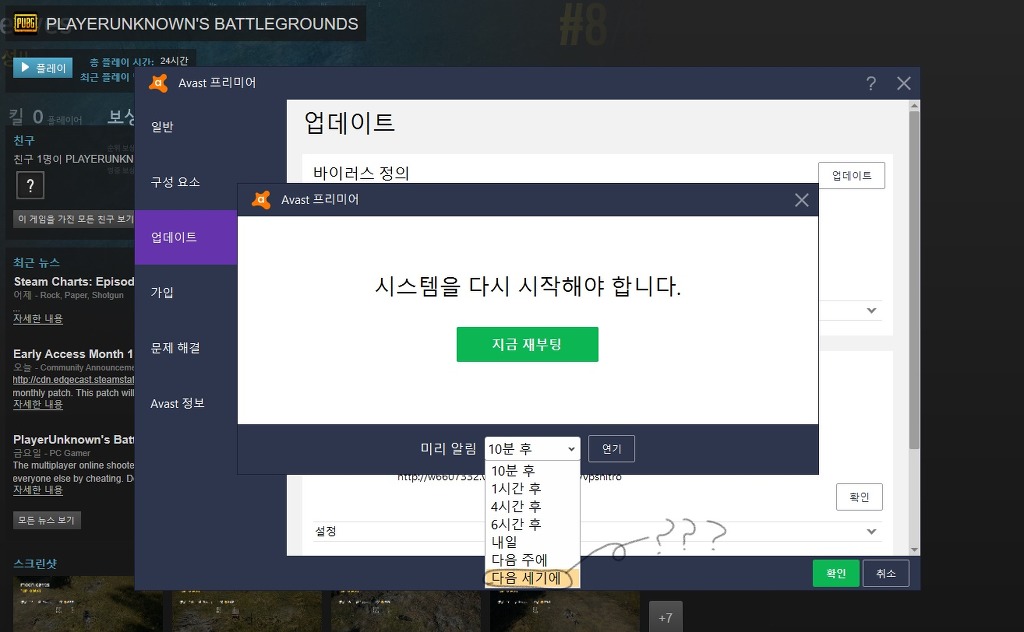The width and height of the screenshot is (1024, 632).
Task: Click the Avast settings vertical scrollbar
Action: (x=914, y=281)
